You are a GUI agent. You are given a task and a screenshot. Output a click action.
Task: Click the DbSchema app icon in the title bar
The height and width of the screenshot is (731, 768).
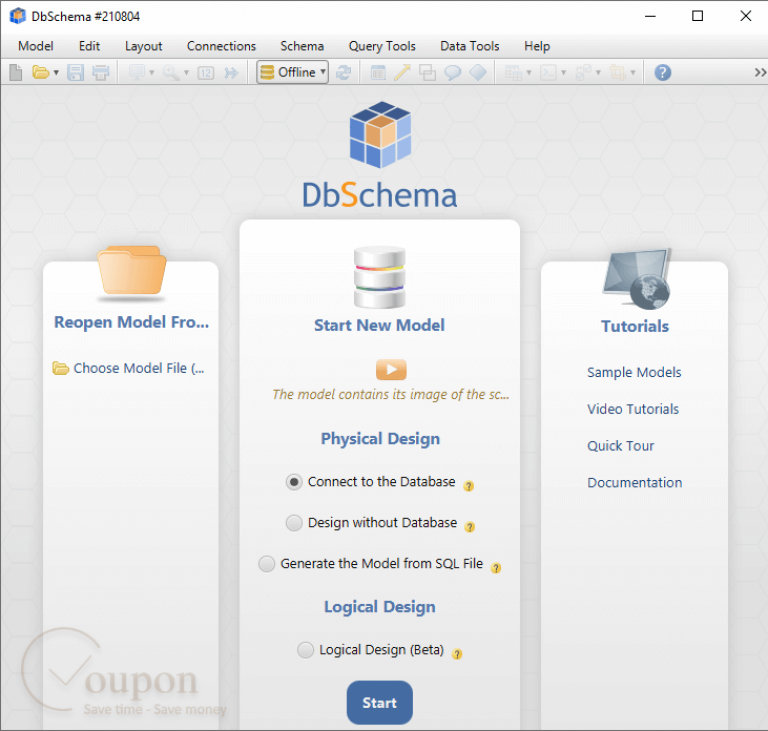click(18, 16)
